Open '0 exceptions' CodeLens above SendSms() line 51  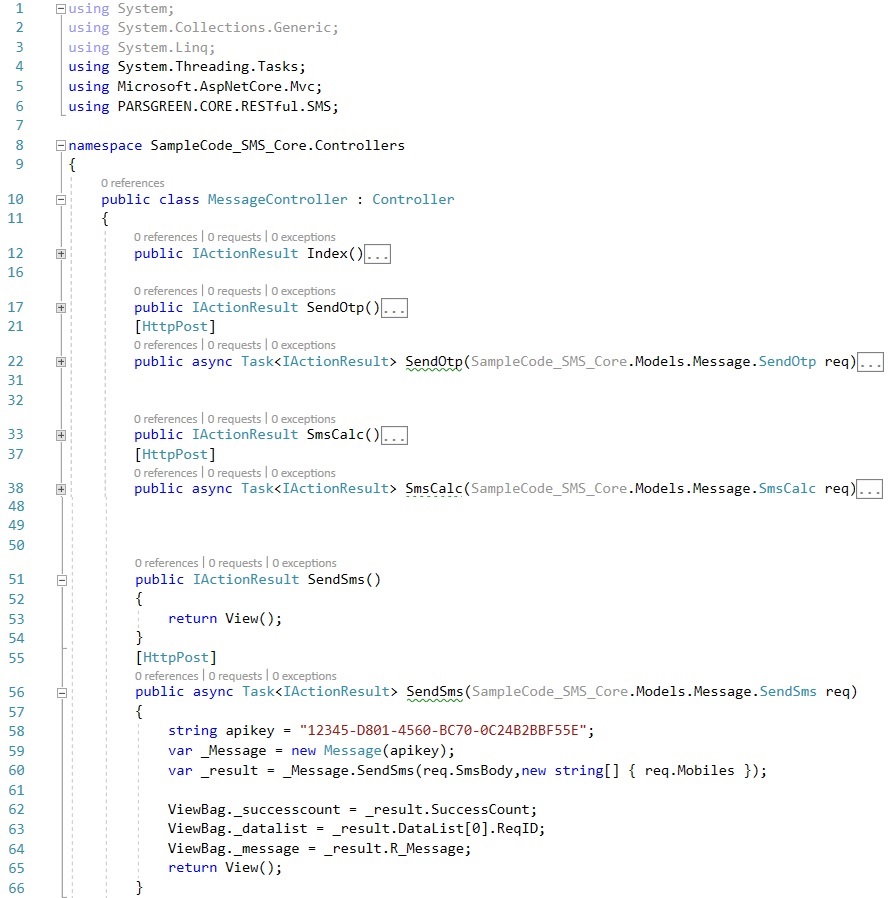(x=304, y=563)
